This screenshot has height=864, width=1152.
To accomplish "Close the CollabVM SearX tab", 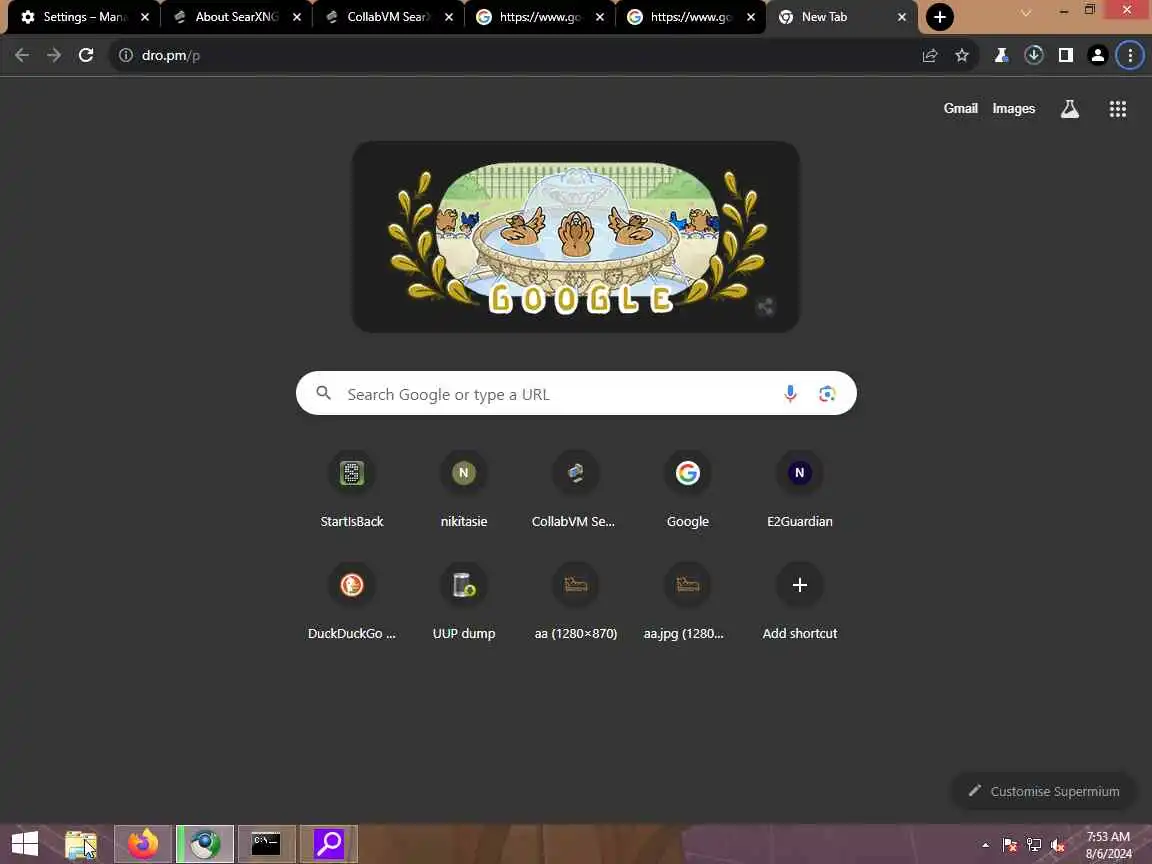I will (449, 17).
